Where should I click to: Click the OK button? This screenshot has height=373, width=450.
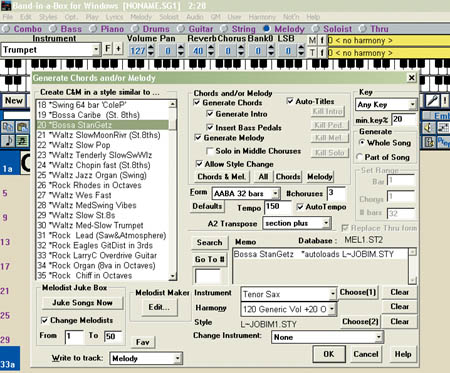329,354
